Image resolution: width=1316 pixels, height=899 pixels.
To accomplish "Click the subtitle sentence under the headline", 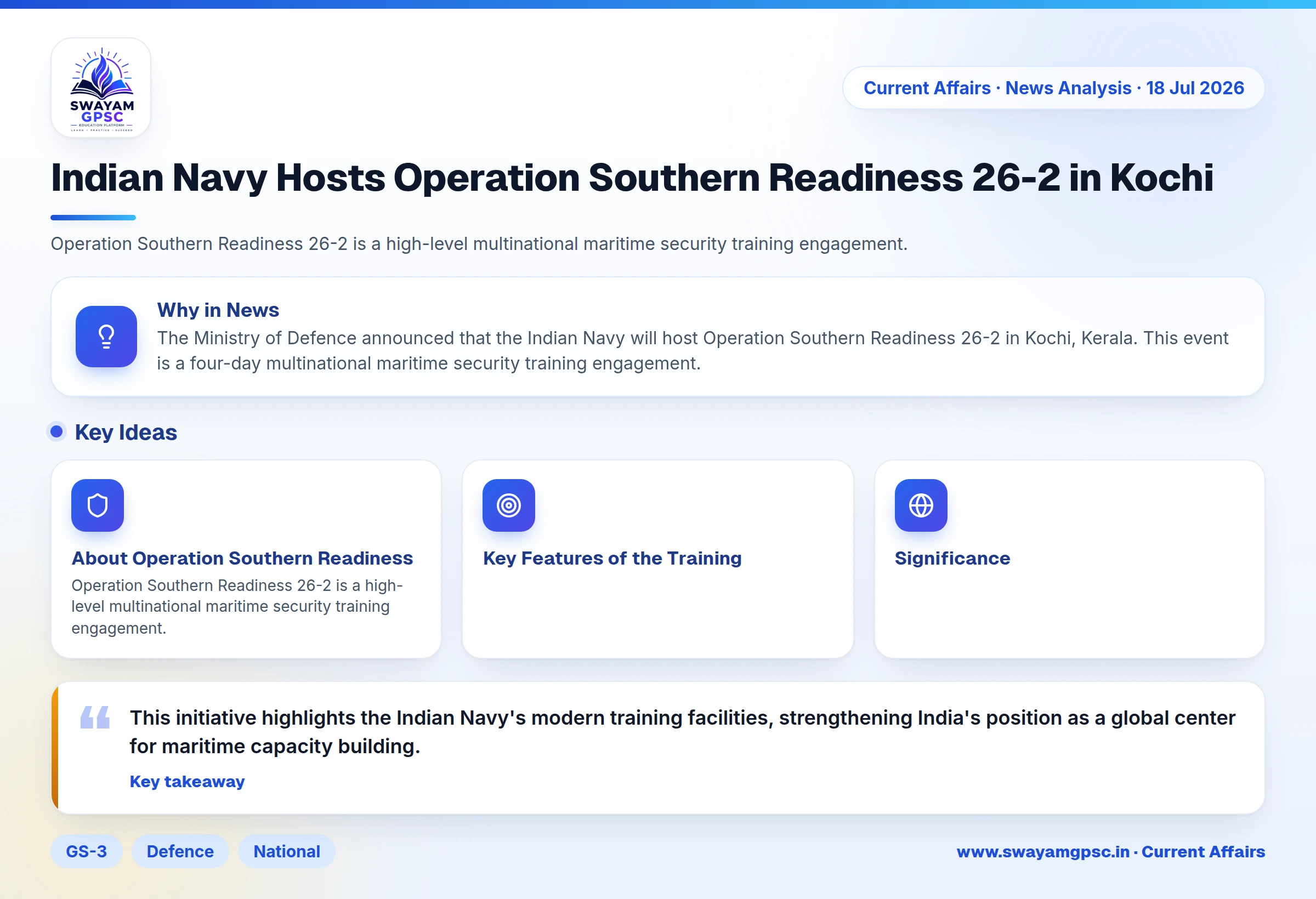I will pyautogui.click(x=479, y=243).
